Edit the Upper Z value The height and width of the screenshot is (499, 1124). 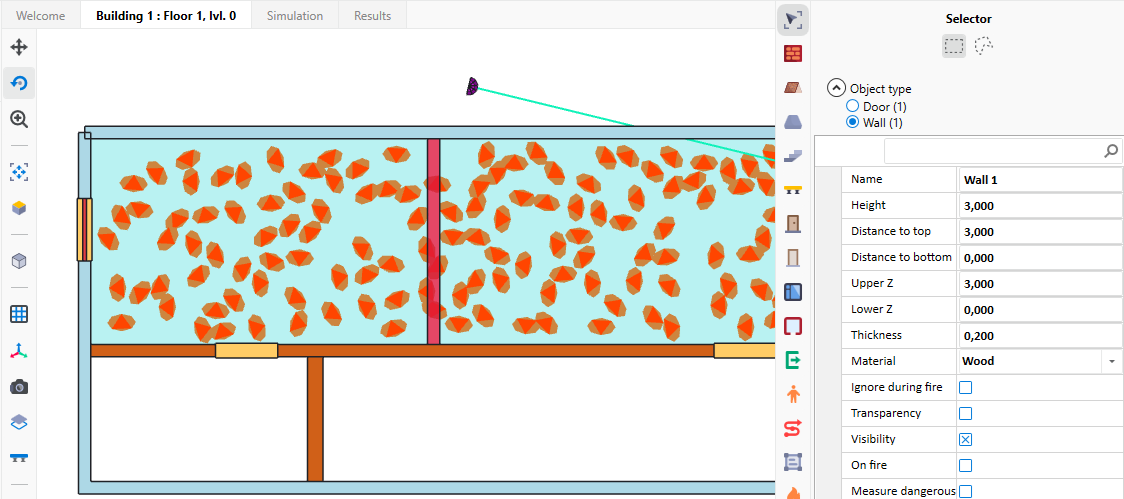tap(1040, 284)
